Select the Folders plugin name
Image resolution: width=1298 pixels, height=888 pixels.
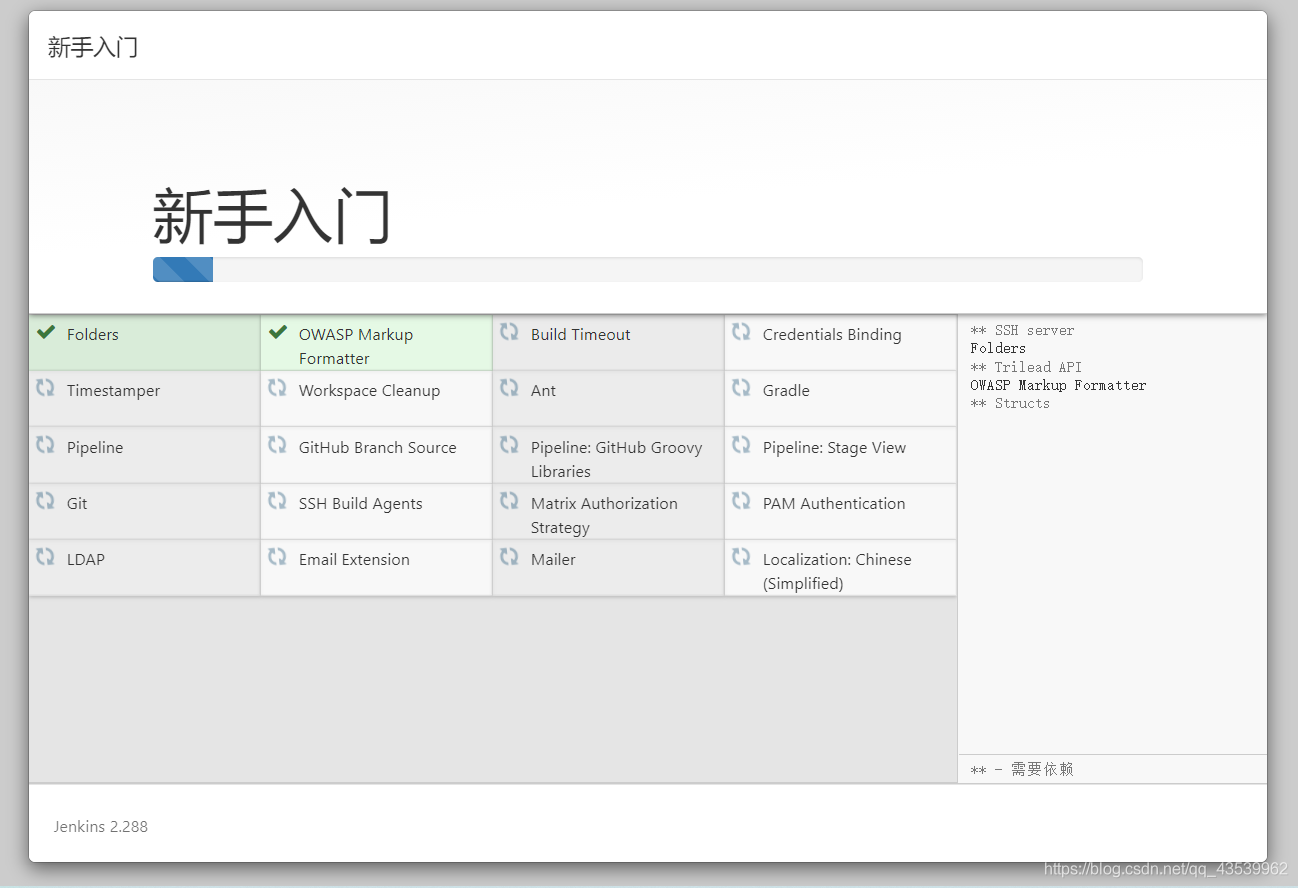pos(92,335)
